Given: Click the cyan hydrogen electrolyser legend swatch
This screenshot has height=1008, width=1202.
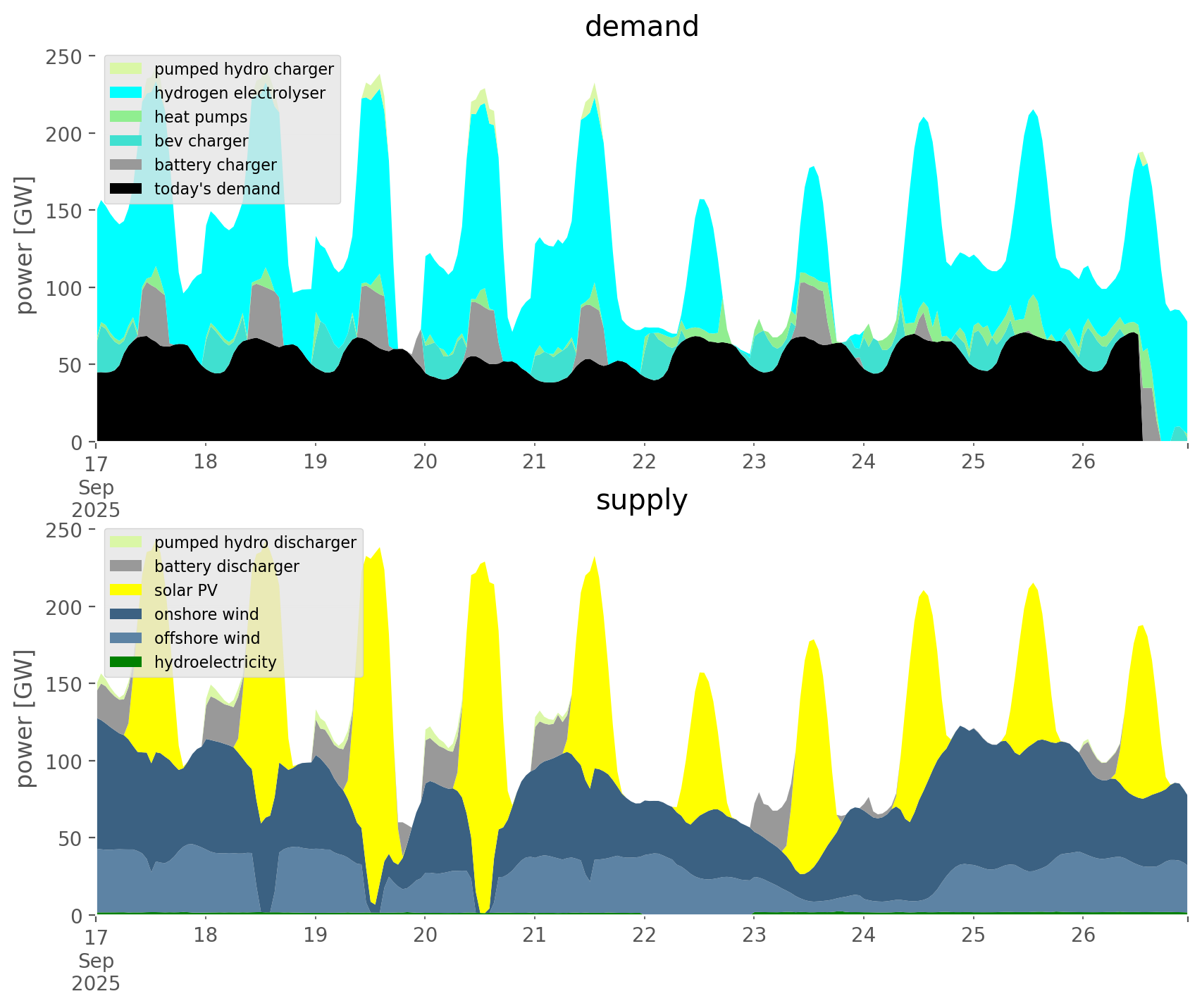Looking at the screenshot, I should (x=127, y=93).
